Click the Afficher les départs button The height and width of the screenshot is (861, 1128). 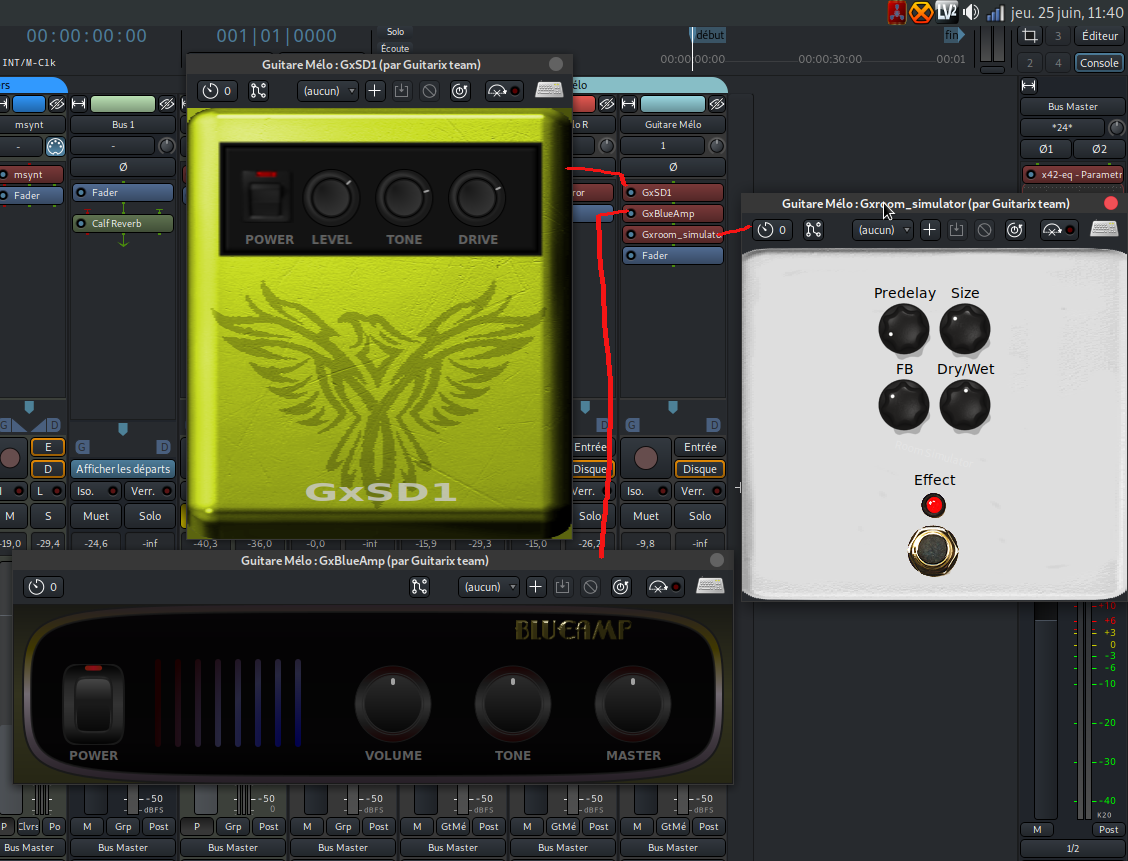coord(123,469)
